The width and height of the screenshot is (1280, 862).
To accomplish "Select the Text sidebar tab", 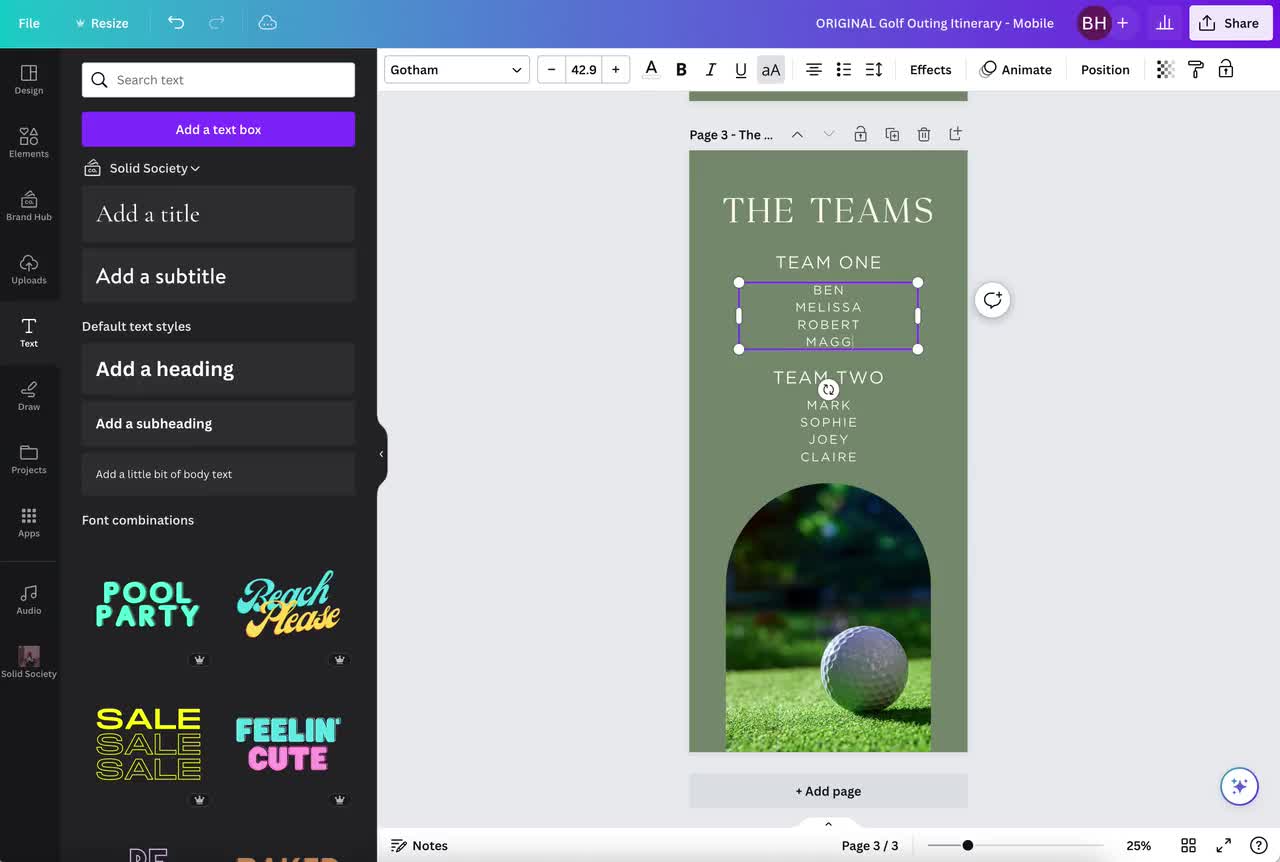I will click(29, 332).
